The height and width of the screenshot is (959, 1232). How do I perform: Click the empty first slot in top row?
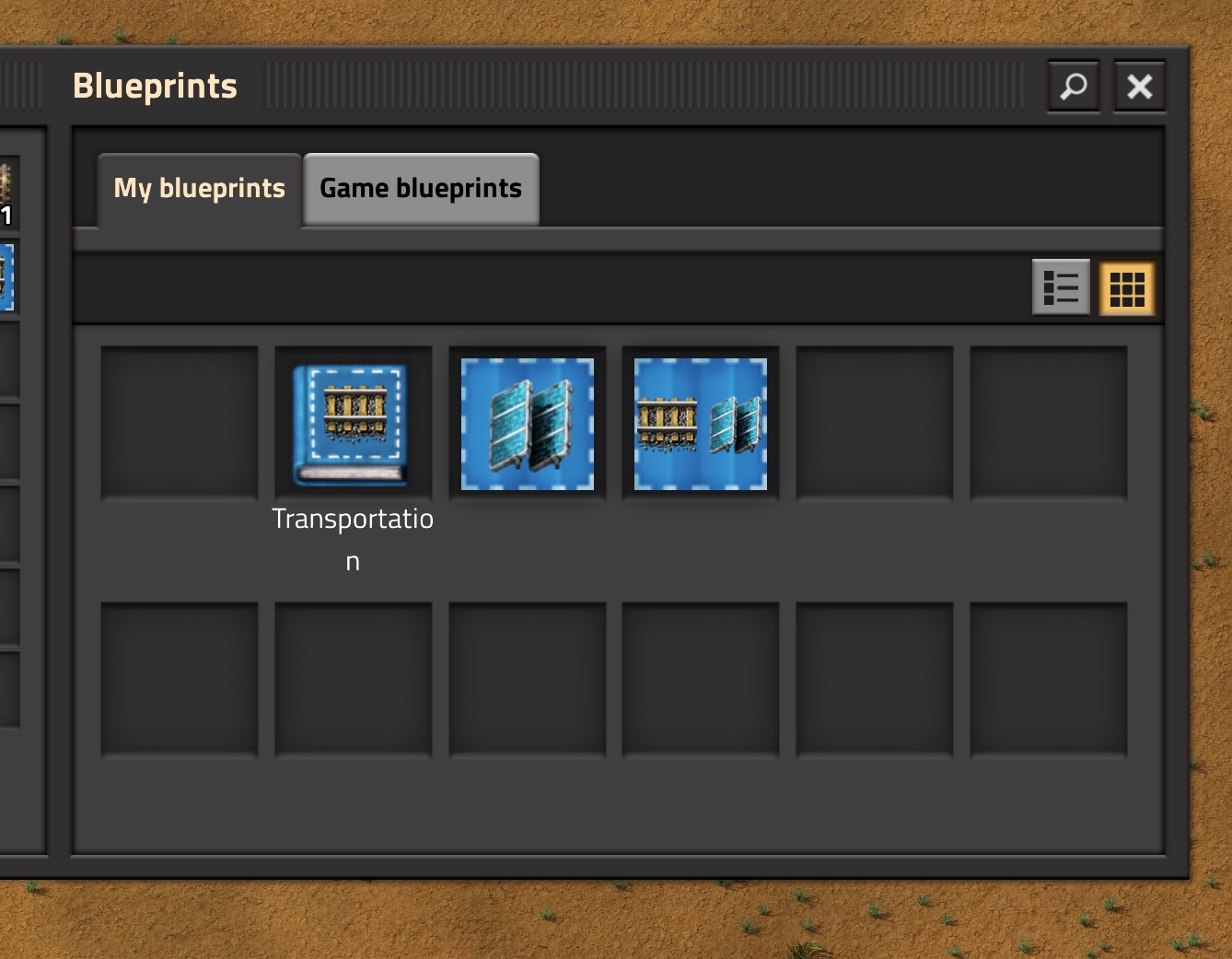(180, 425)
